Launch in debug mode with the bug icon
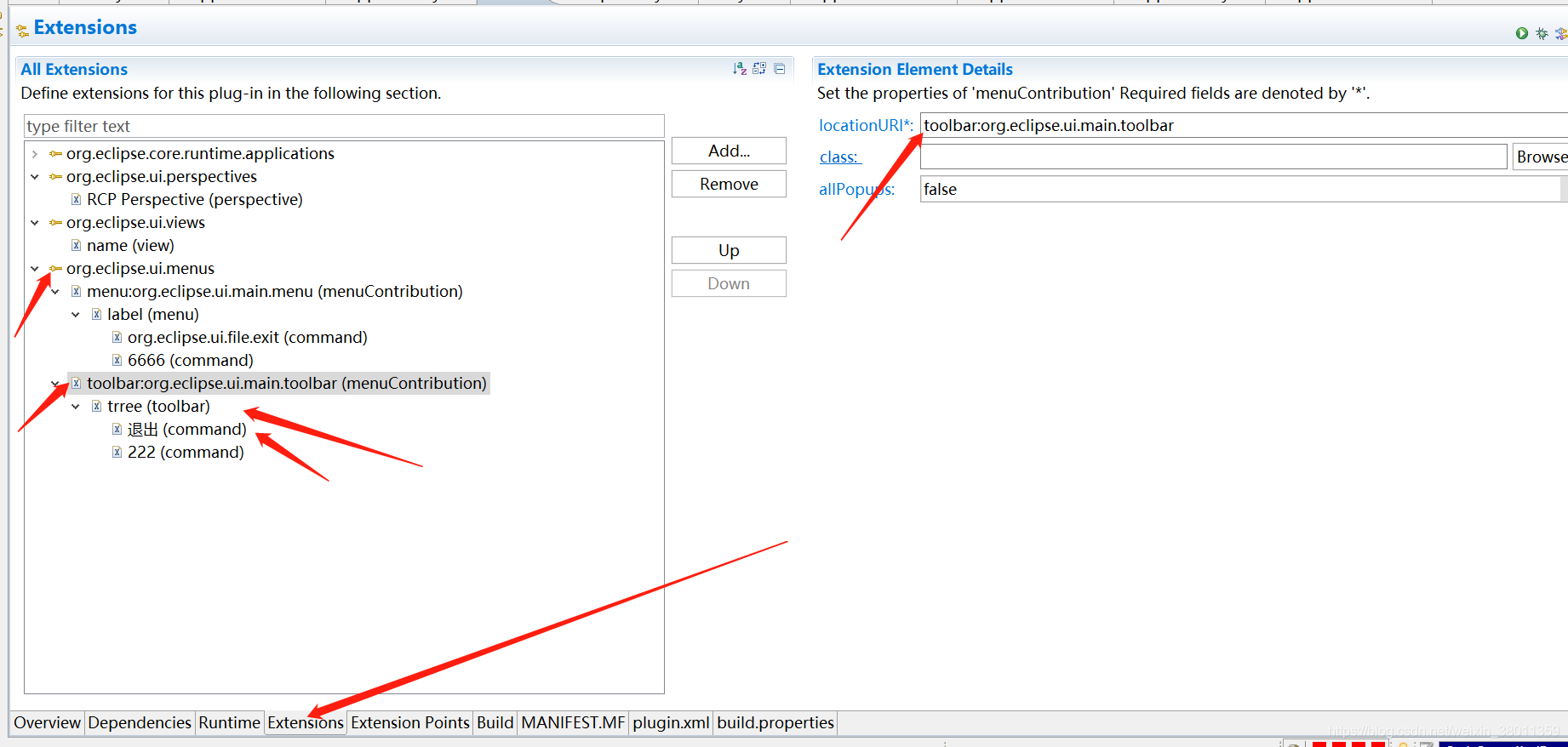The width and height of the screenshot is (1568, 747). click(1542, 33)
